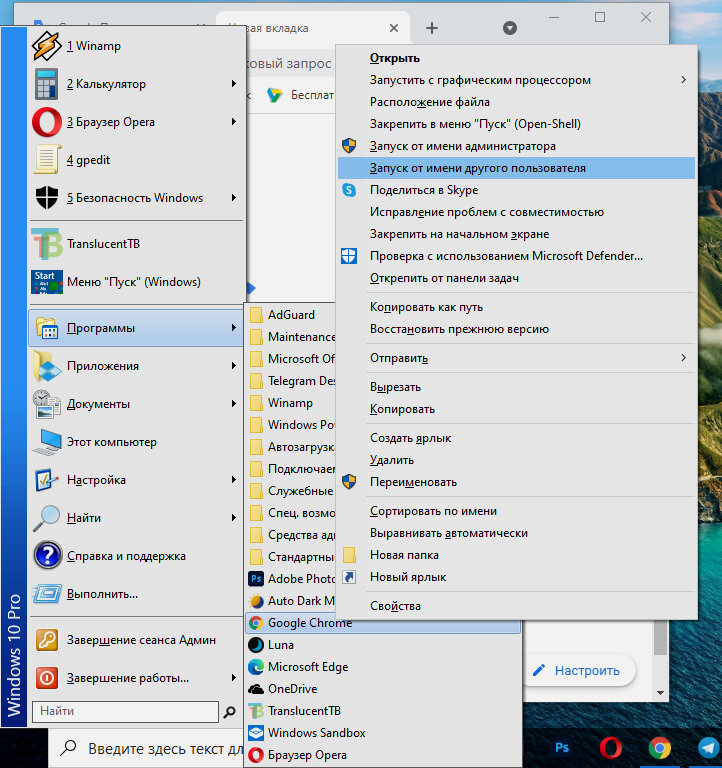
Task: Open the Winamp folder in programs list
Action: (291, 403)
